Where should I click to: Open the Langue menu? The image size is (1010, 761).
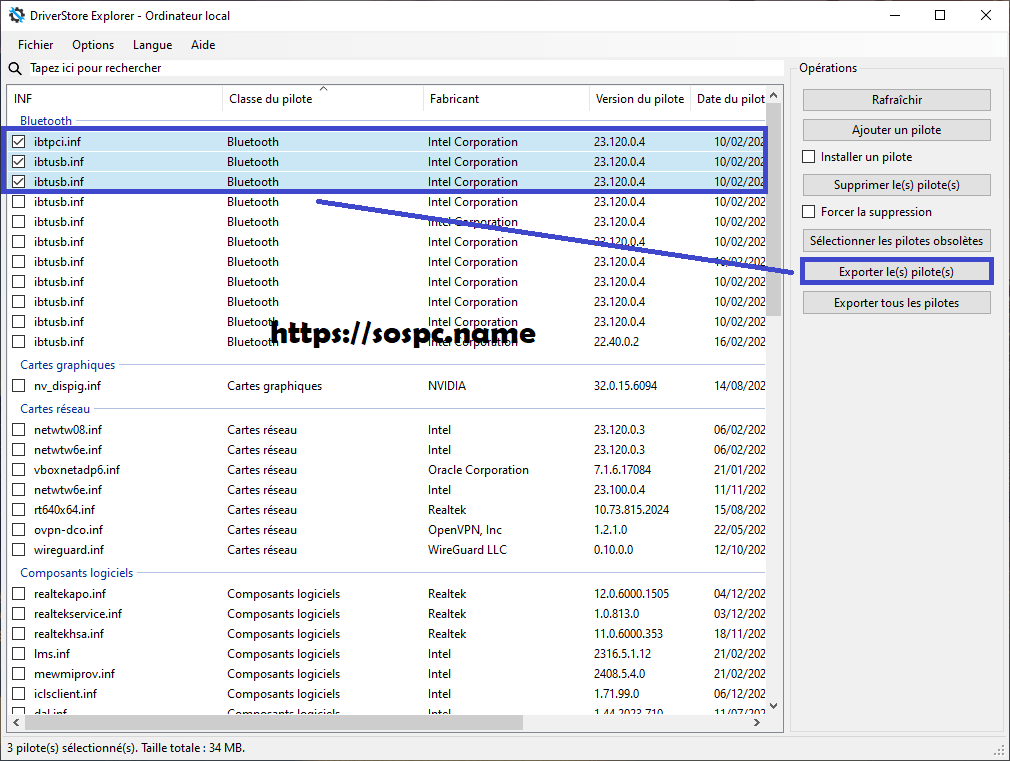(152, 45)
